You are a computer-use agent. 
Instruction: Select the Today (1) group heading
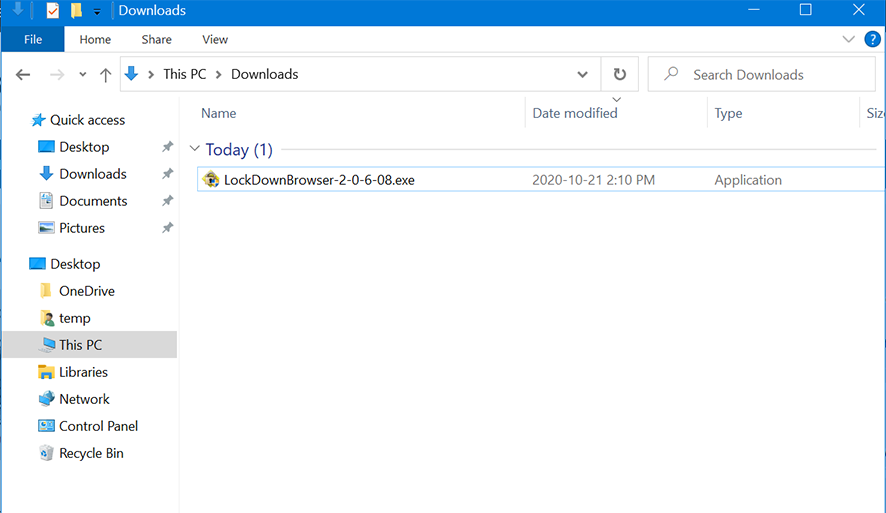click(x=239, y=150)
